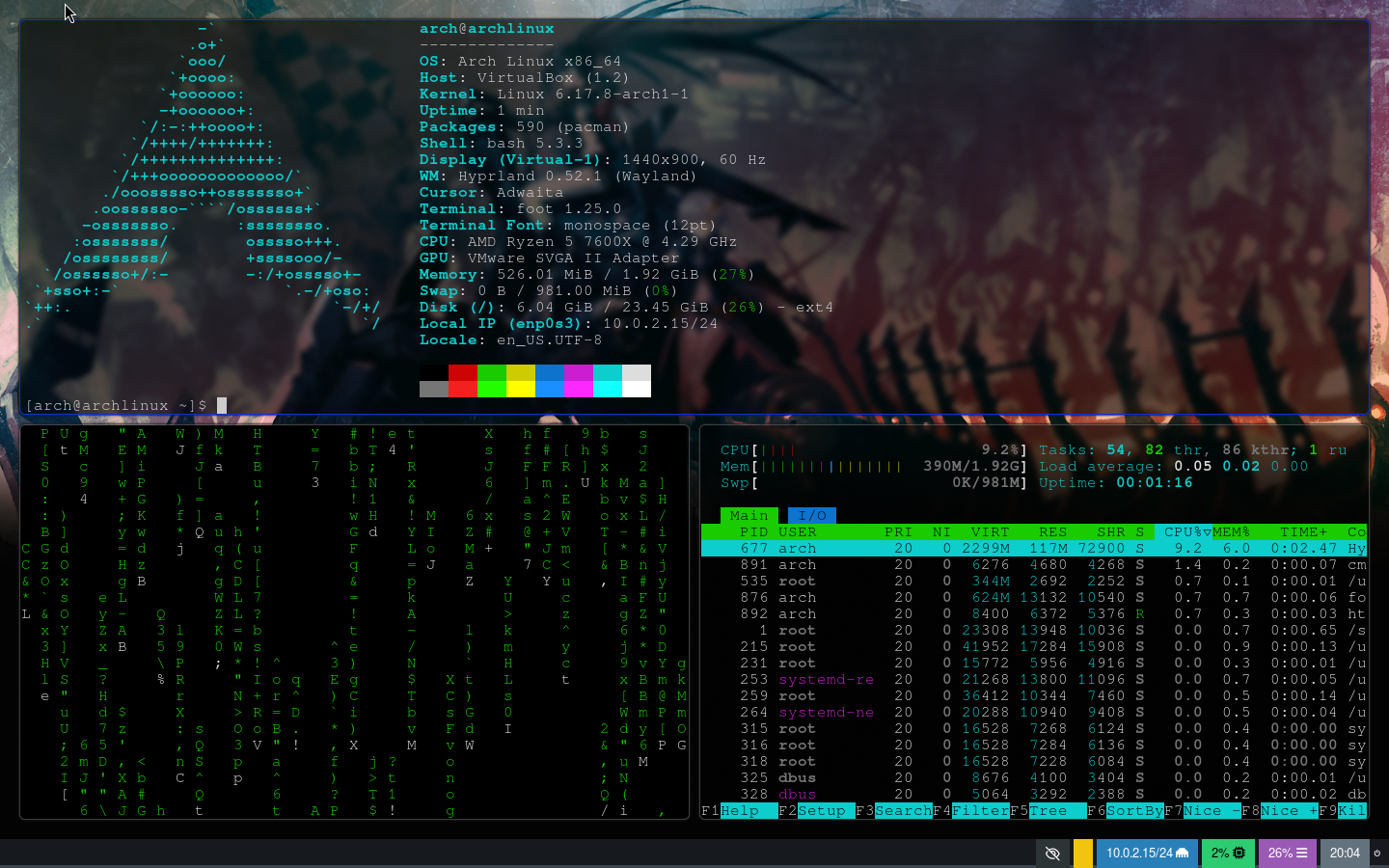Click the Mem usage meter in htop
1389x868 pixels.
pos(875,467)
